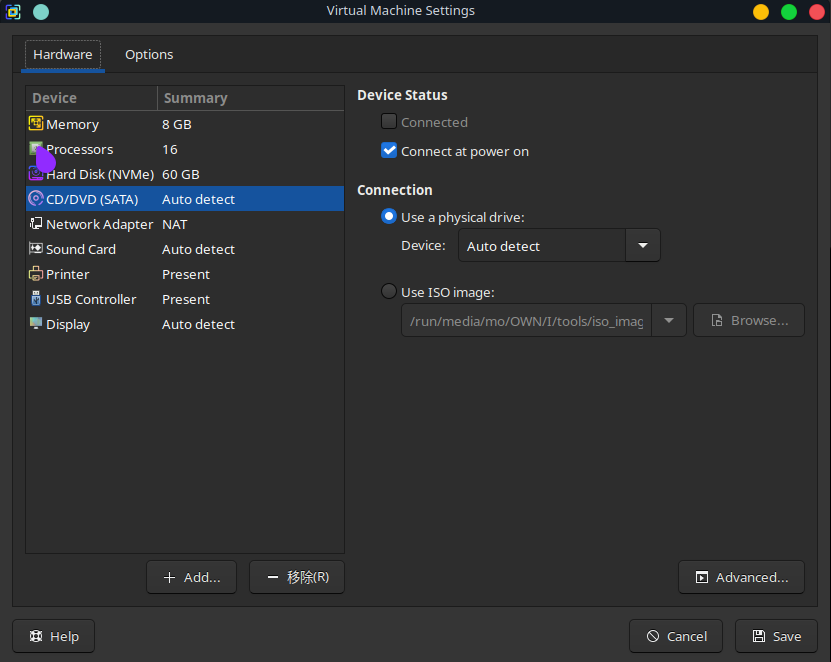
Task: Select the Memory device icon
Action: [35, 124]
